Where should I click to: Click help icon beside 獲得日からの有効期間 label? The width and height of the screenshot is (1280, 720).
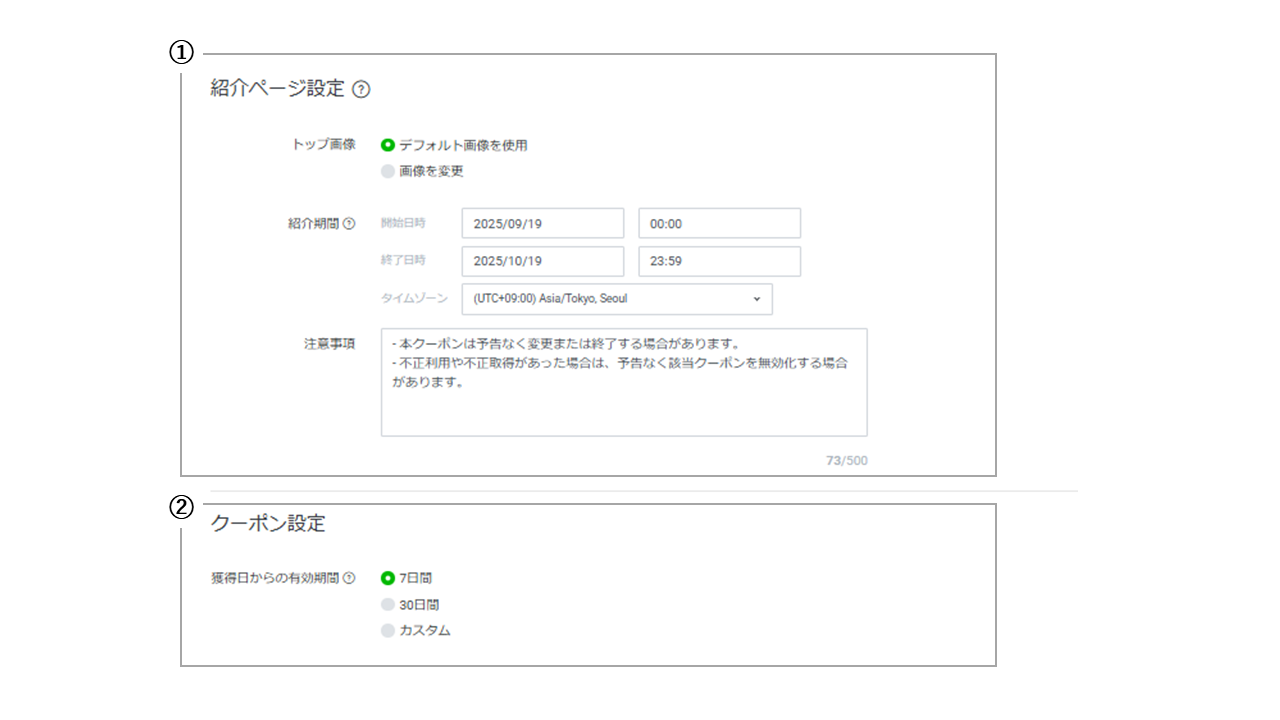point(349,578)
